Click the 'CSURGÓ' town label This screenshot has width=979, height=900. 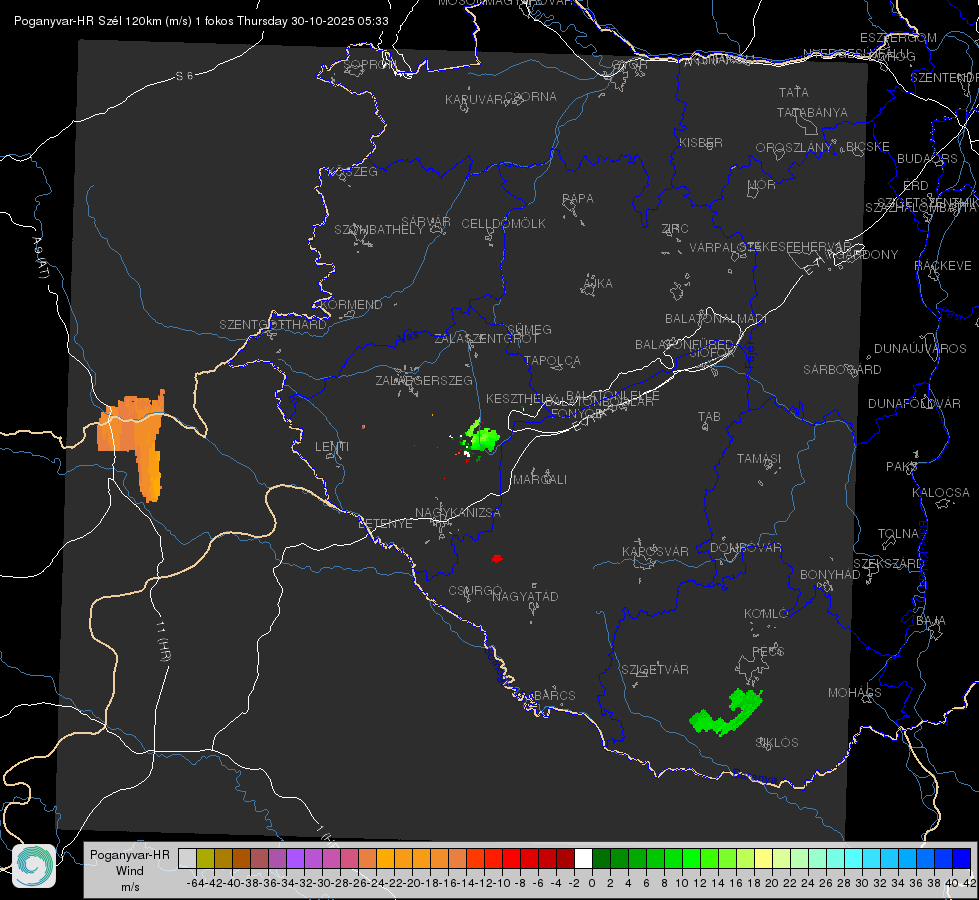(x=475, y=590)
